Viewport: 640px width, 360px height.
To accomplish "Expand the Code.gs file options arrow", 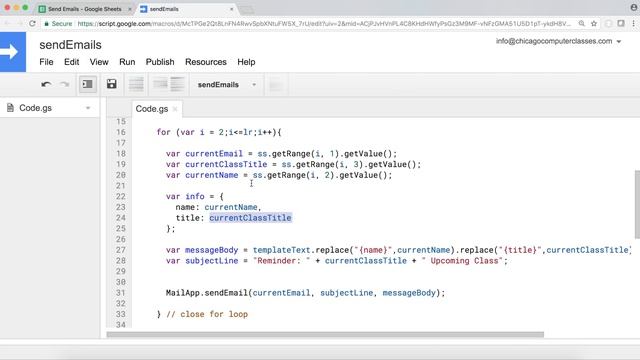I will (88, 108).
